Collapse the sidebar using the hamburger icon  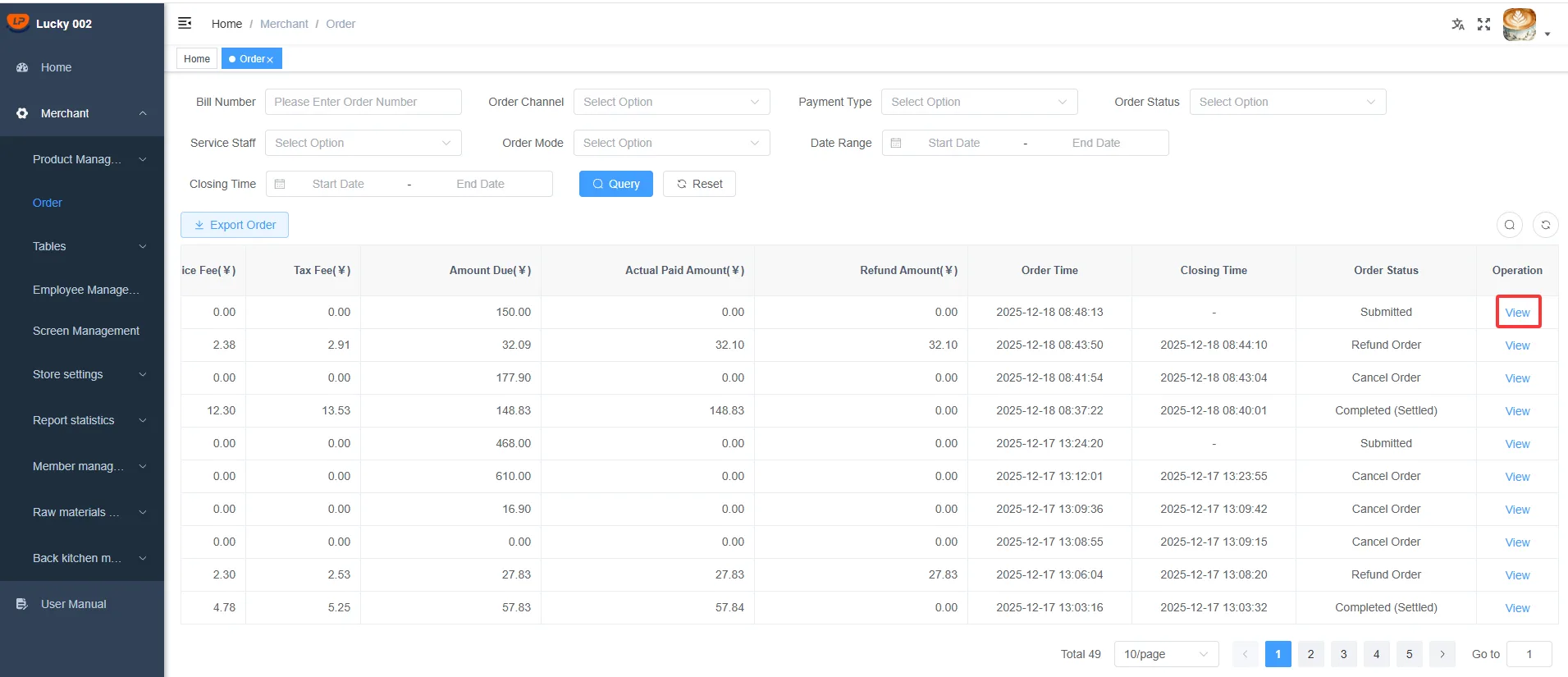point(185,23)
